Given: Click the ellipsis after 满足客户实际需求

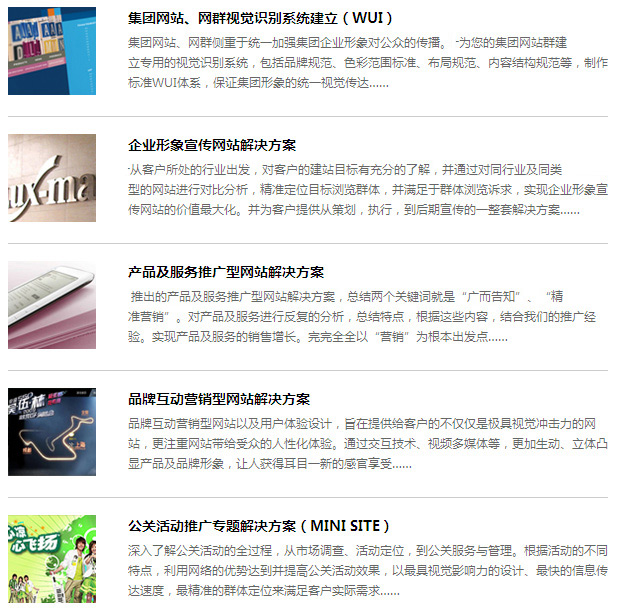Looking at the screenshot, I should tap(390, 594).
